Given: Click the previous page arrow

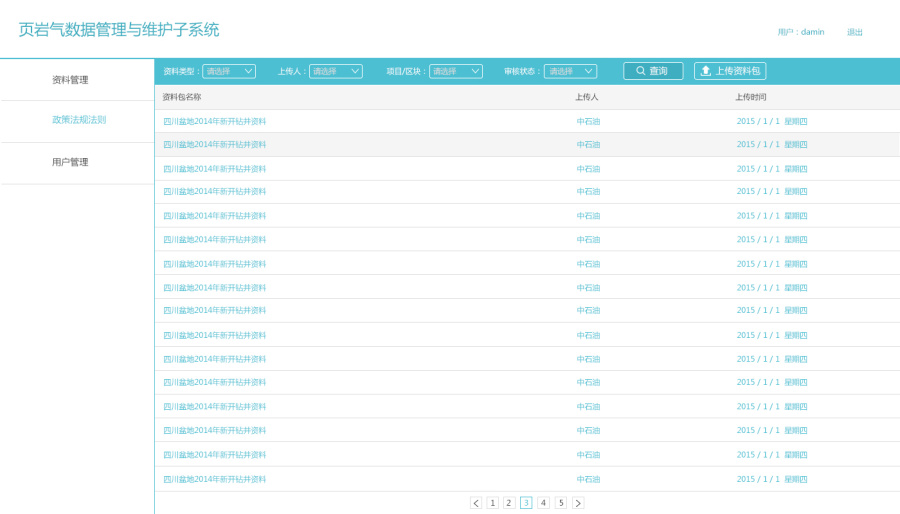Looking at the screenshot, I should click(x=476, y=503).
